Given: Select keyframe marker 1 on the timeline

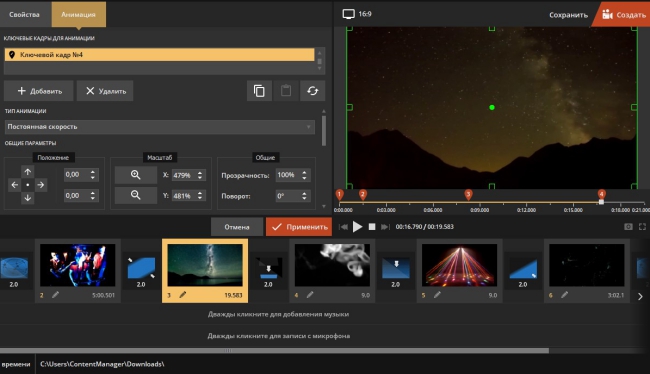Looking at the screenshot, I should [340, 194].
